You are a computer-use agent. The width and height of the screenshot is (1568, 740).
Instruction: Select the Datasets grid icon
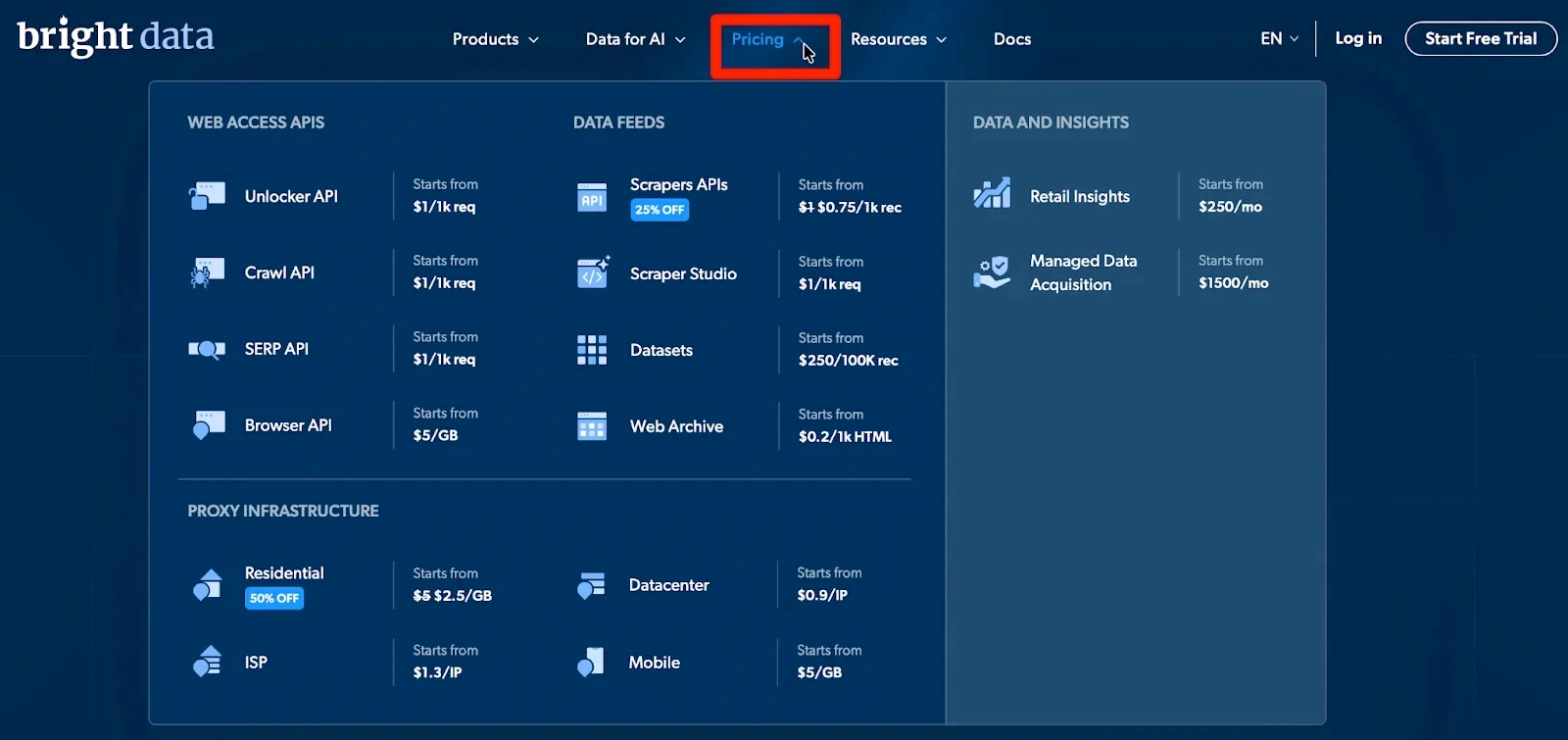(592, 350)
